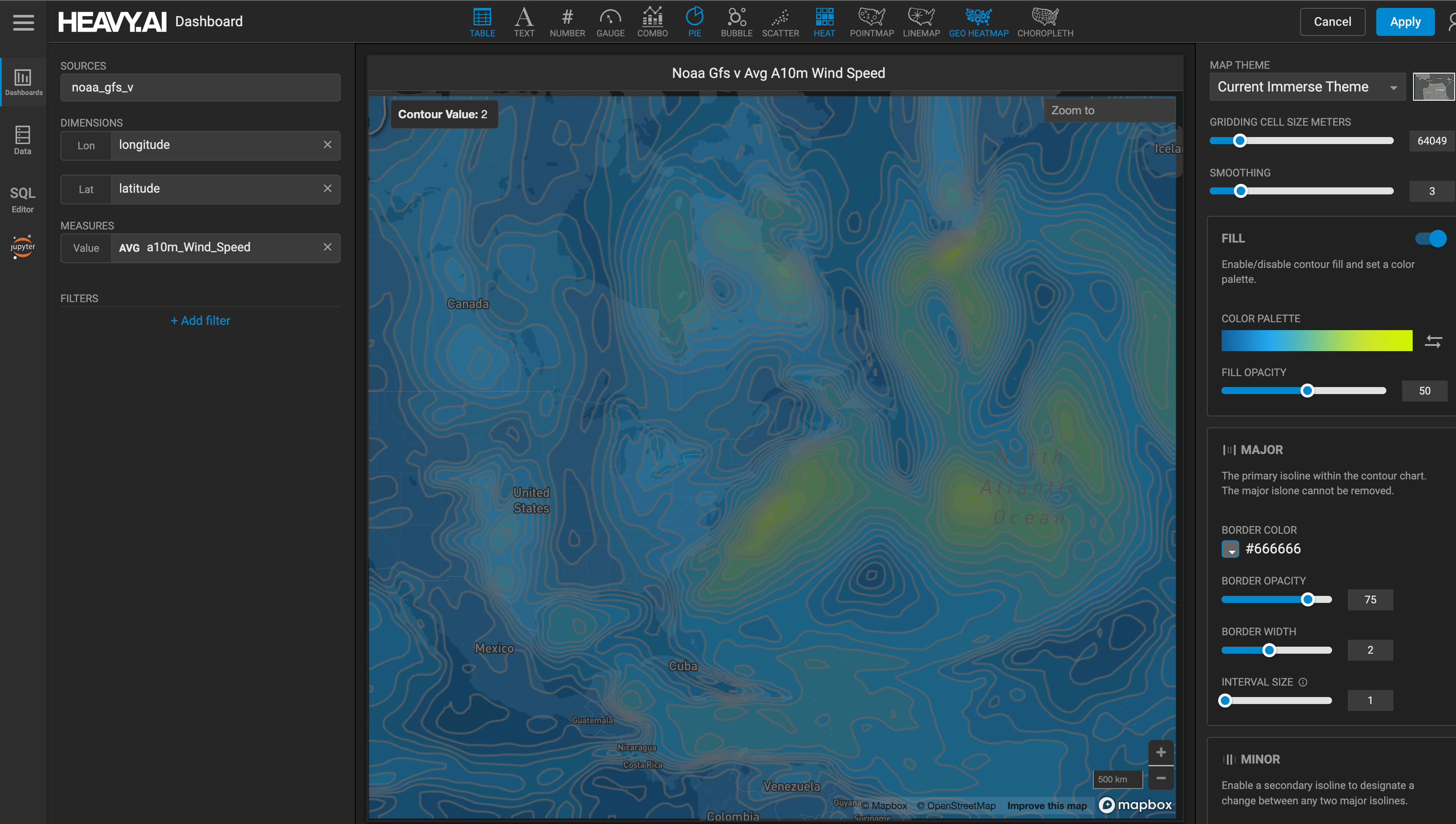Open the SQL Editor tab
The image size is (1456, 824).
pos(23,199)
